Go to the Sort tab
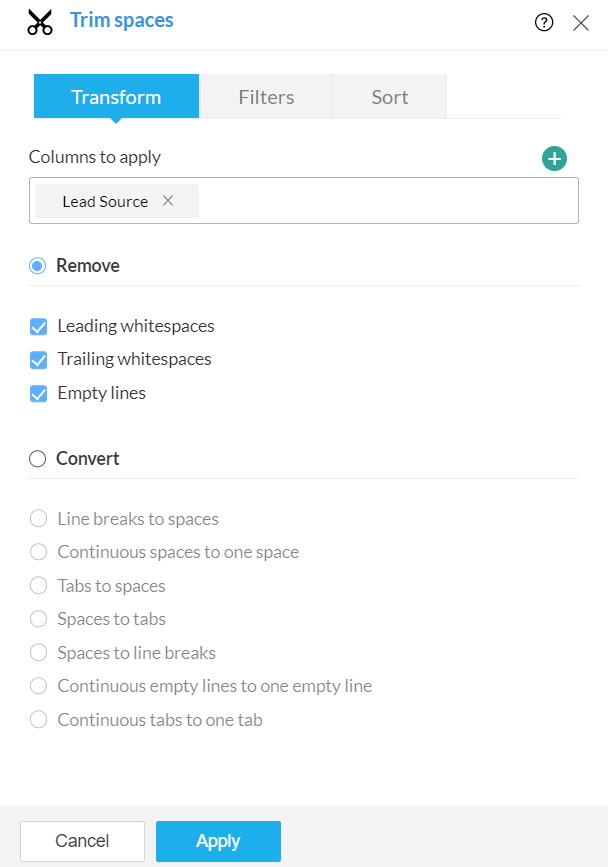608x867 pixels. [x=389, y=97]
